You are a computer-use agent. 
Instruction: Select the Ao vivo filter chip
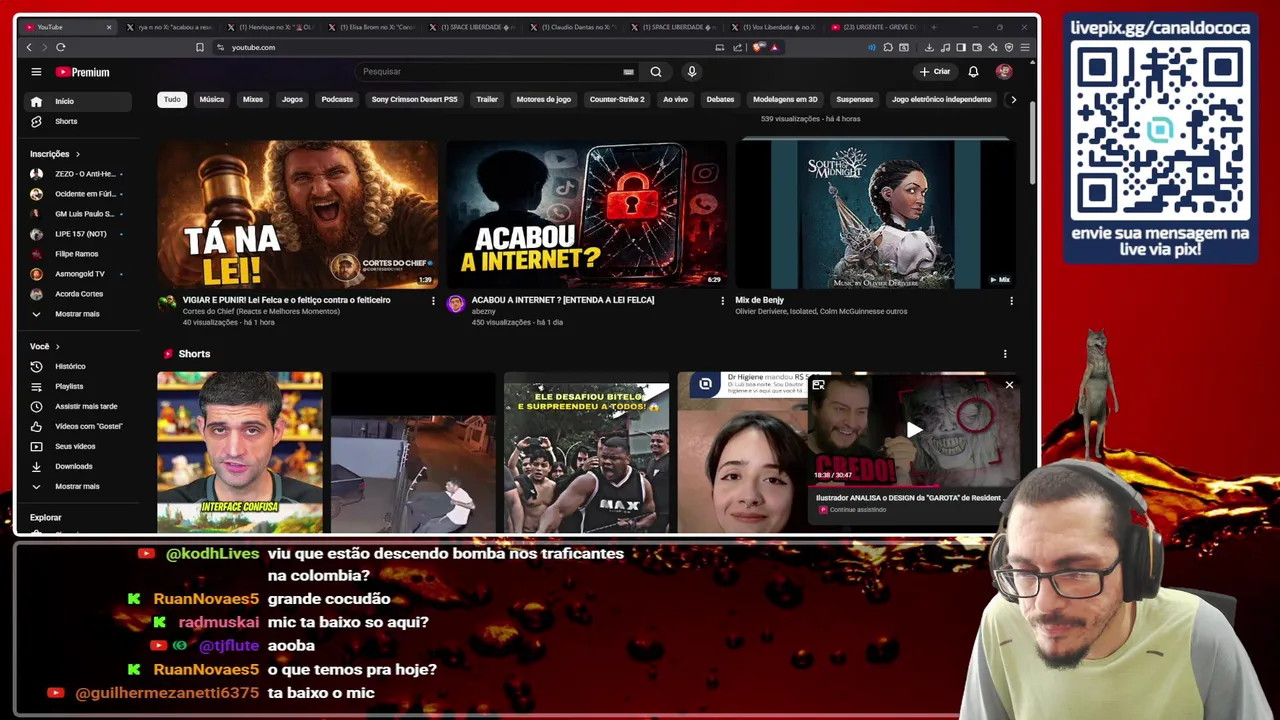(x=675, y=99)
